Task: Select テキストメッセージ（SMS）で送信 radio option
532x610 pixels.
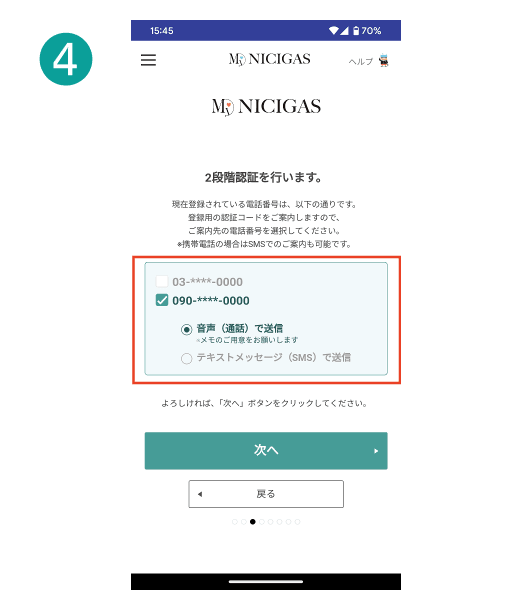Action: pos(187,358)
